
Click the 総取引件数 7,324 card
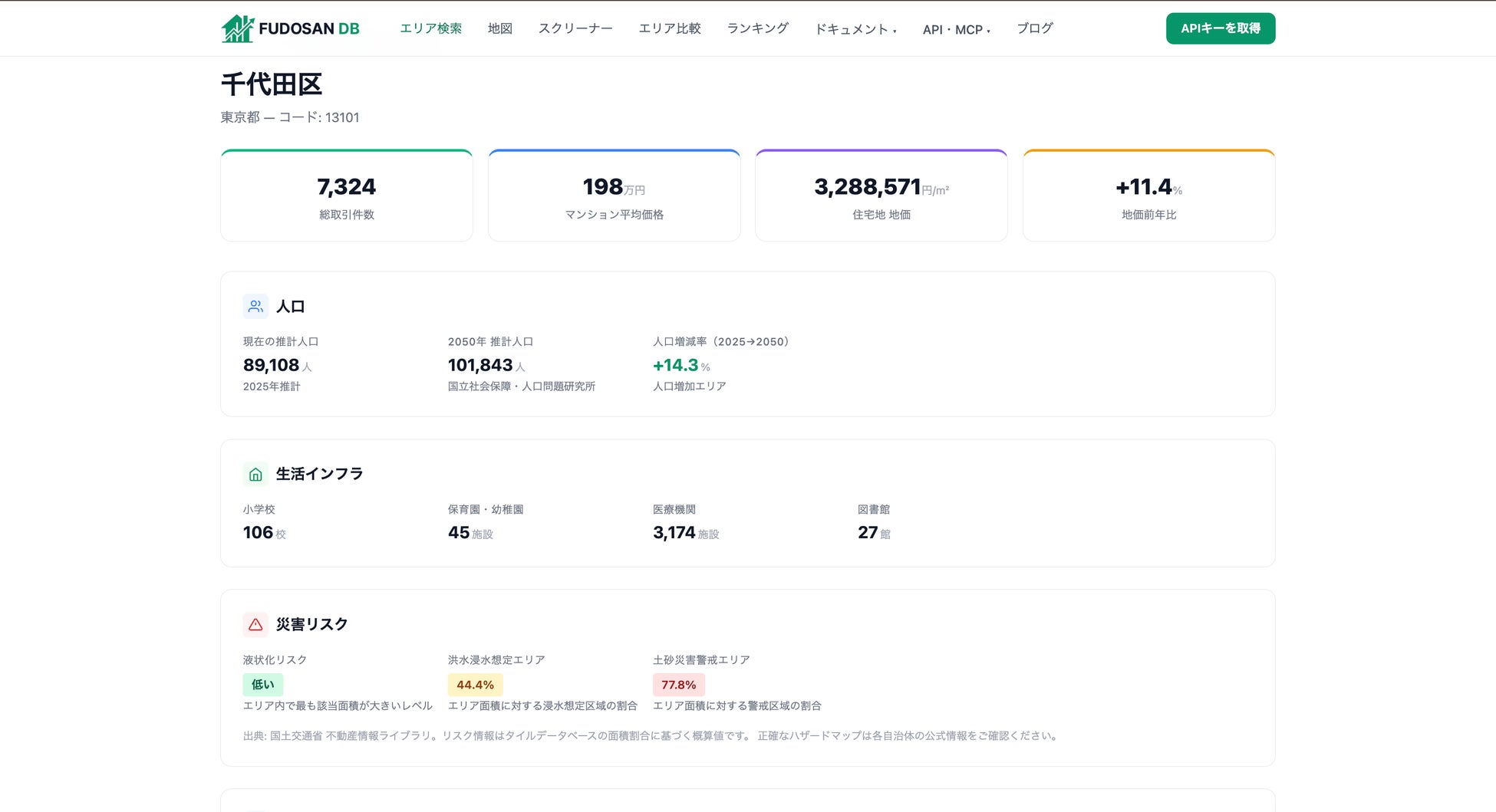[x=347, y=196]
